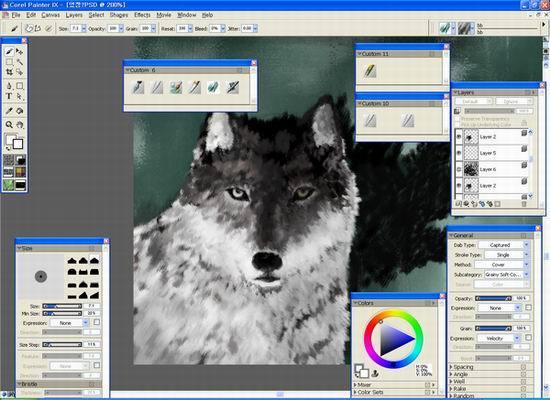Open the File menu
550x400 pixels.
(16, 15)
